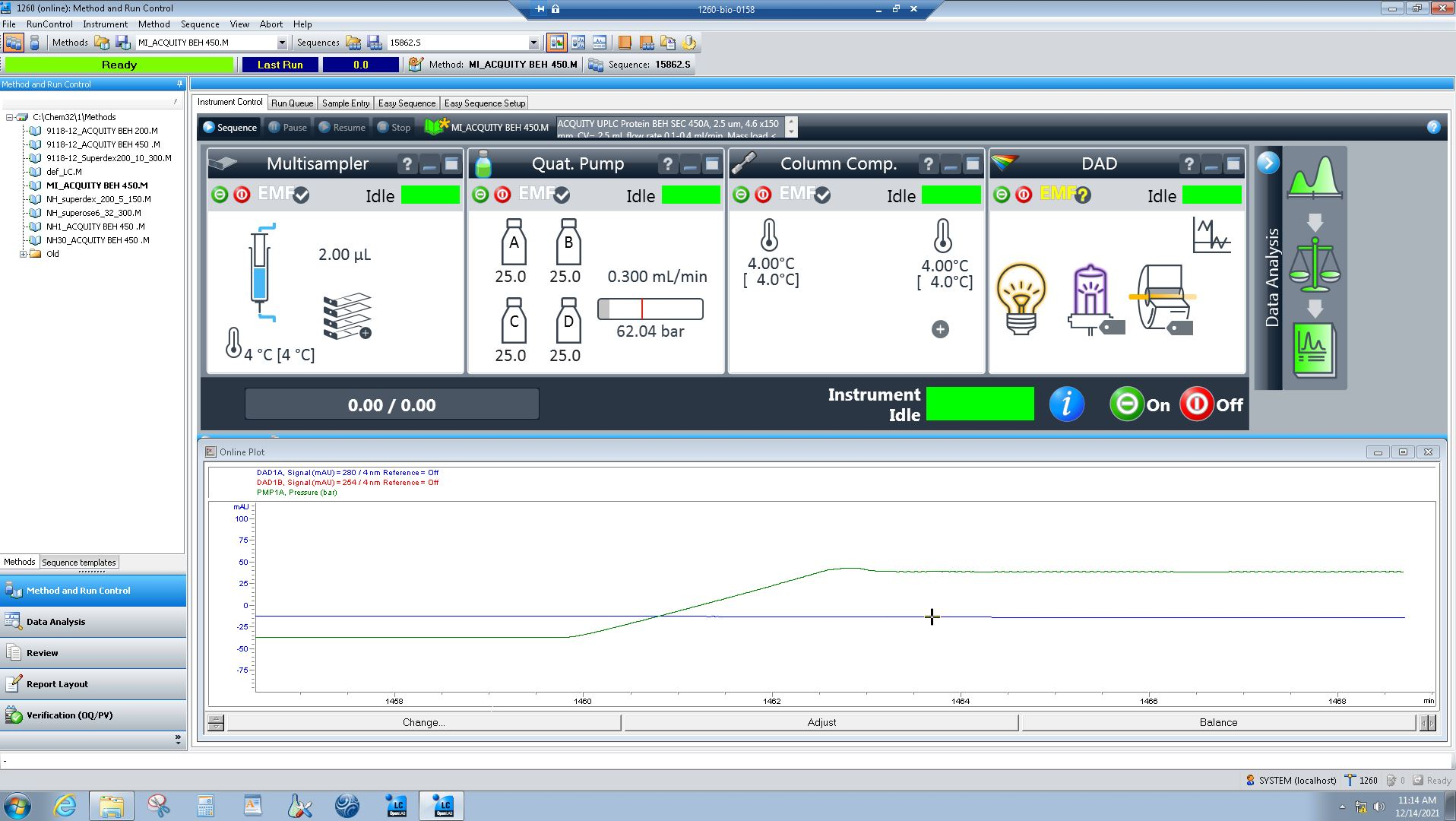Screen dimensions: 1456x821
Task: Open the Sequences dropdown list
Action: (533, 43)
